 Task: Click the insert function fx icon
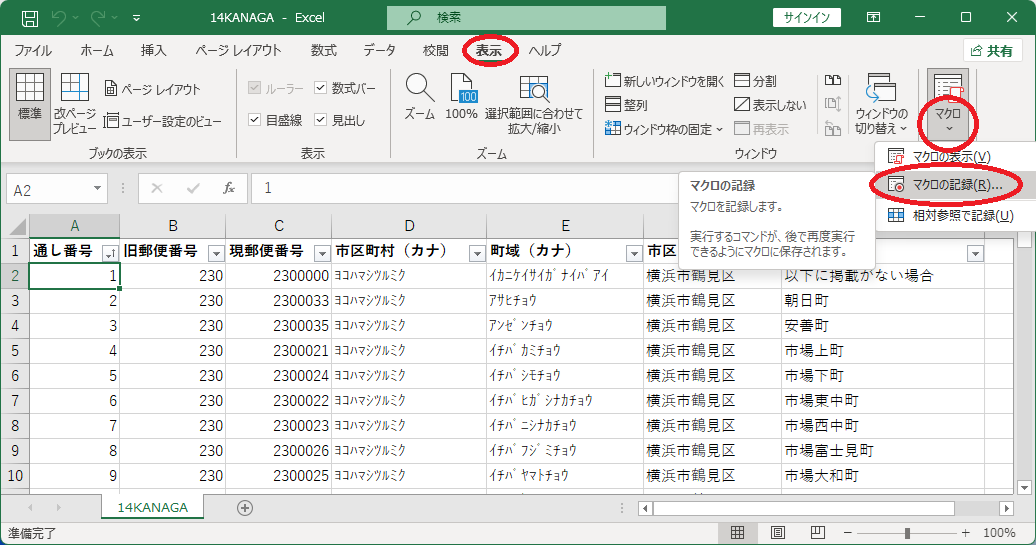tap(229, 188)
